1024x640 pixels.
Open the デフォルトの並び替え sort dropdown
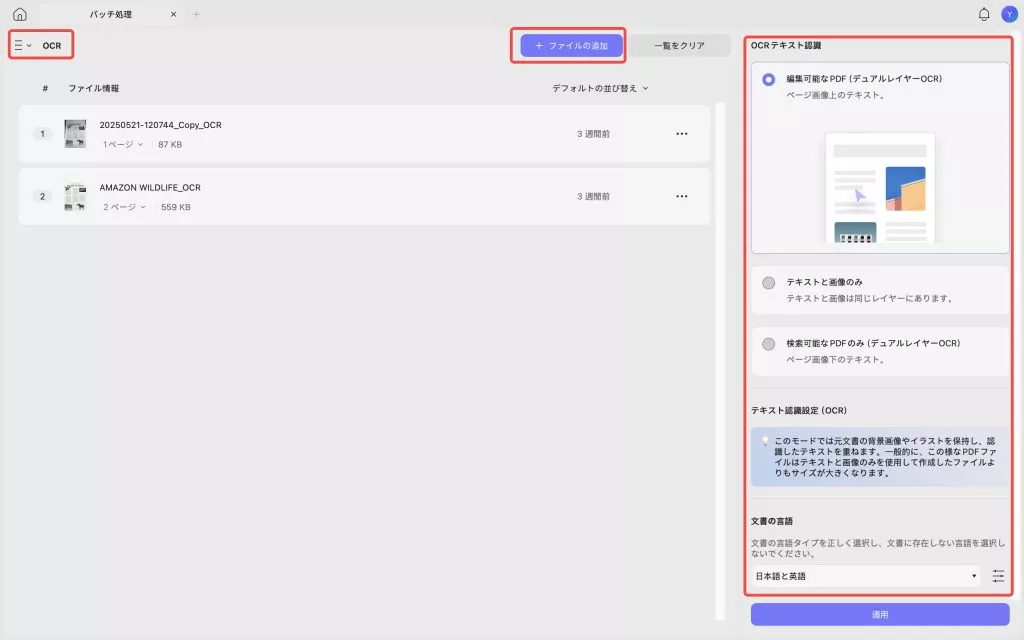(x=600, y=88)
